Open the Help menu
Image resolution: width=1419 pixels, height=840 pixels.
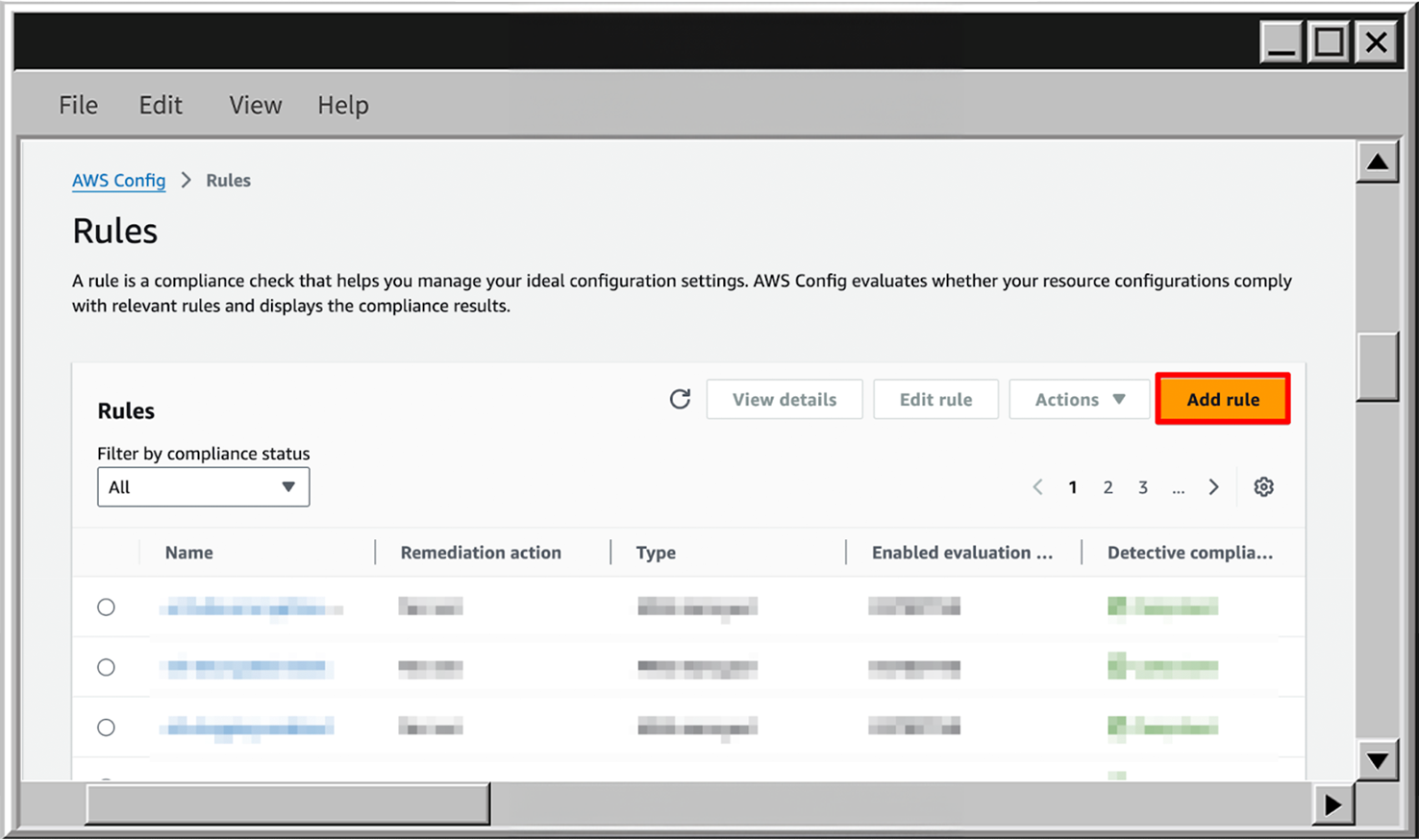343,105
